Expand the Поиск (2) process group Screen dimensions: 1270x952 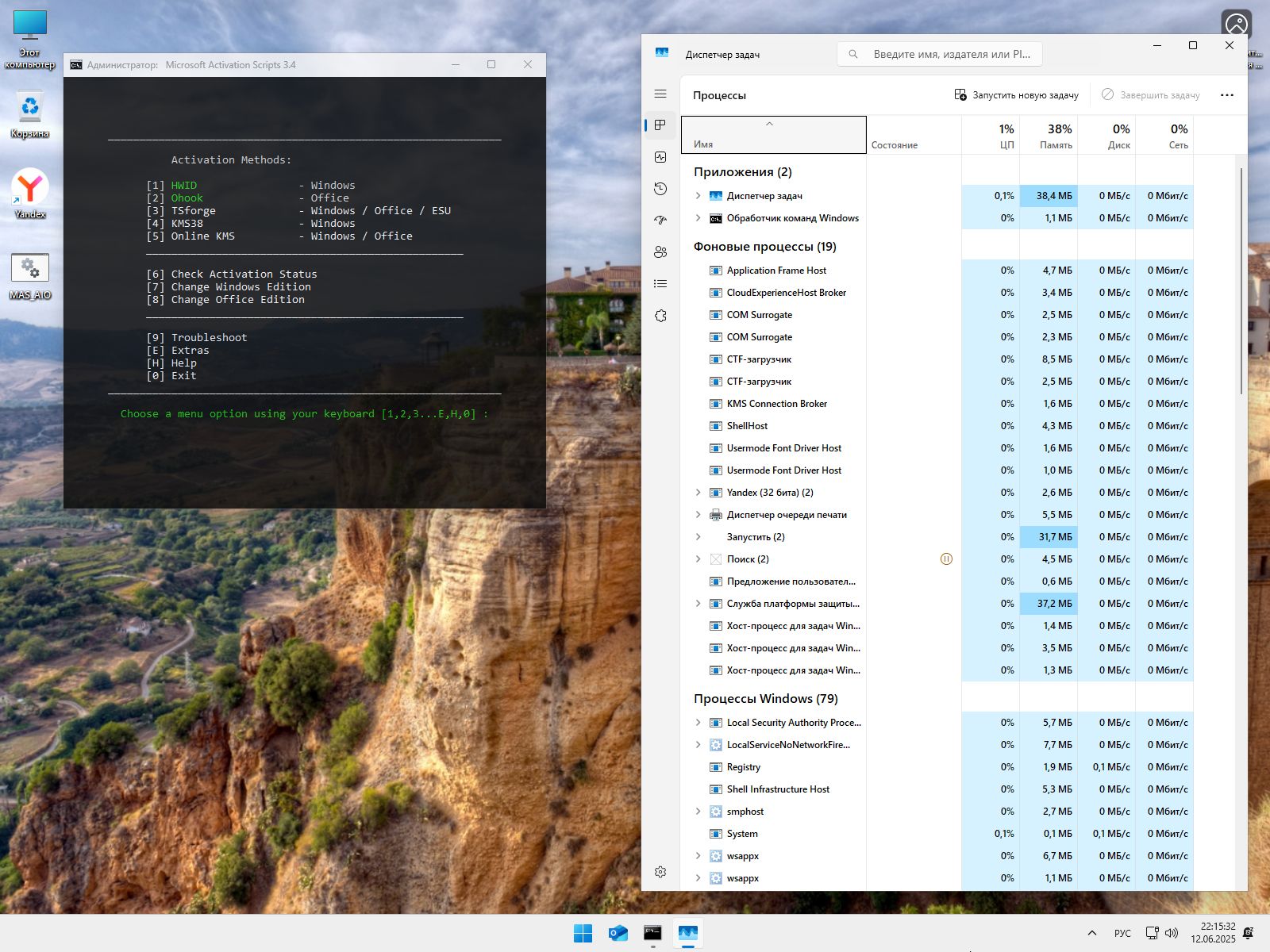[698, 559]
